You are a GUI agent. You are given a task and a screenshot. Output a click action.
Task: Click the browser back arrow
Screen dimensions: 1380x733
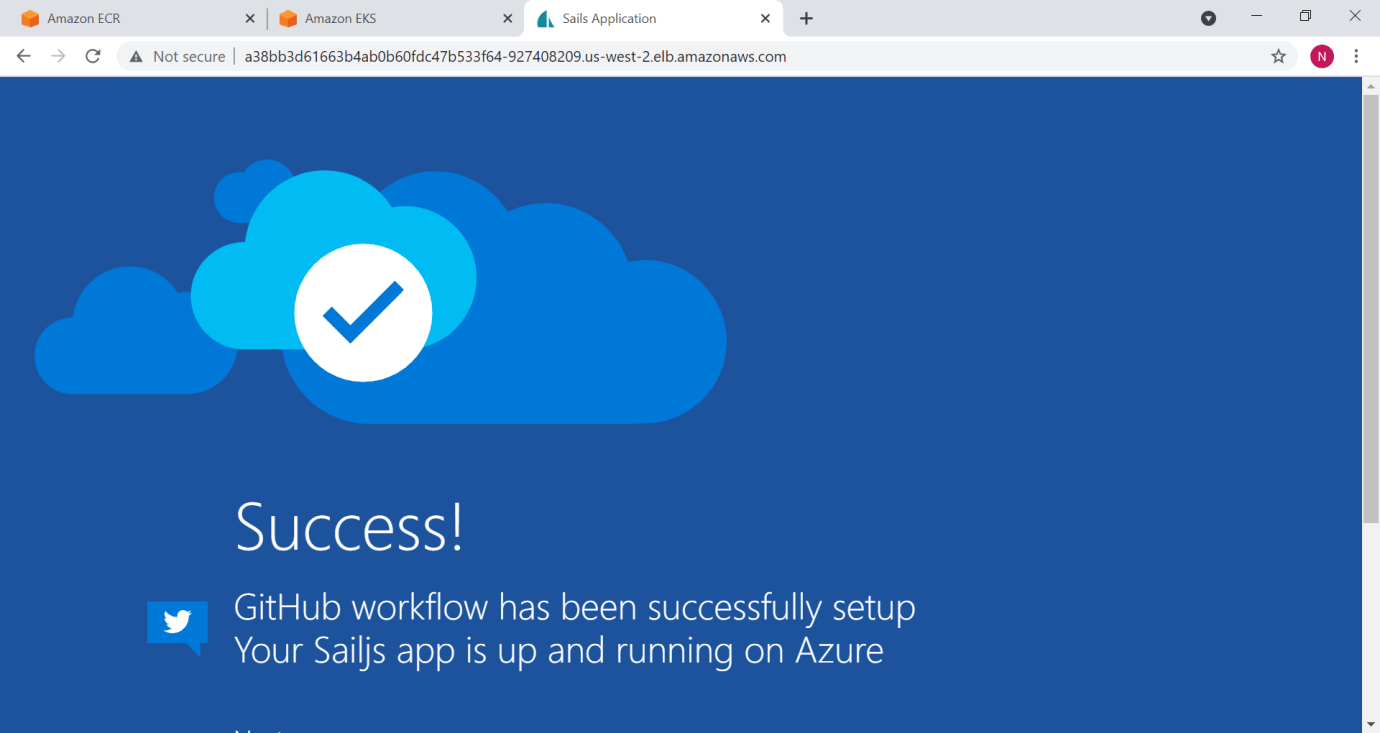(24, 57)
